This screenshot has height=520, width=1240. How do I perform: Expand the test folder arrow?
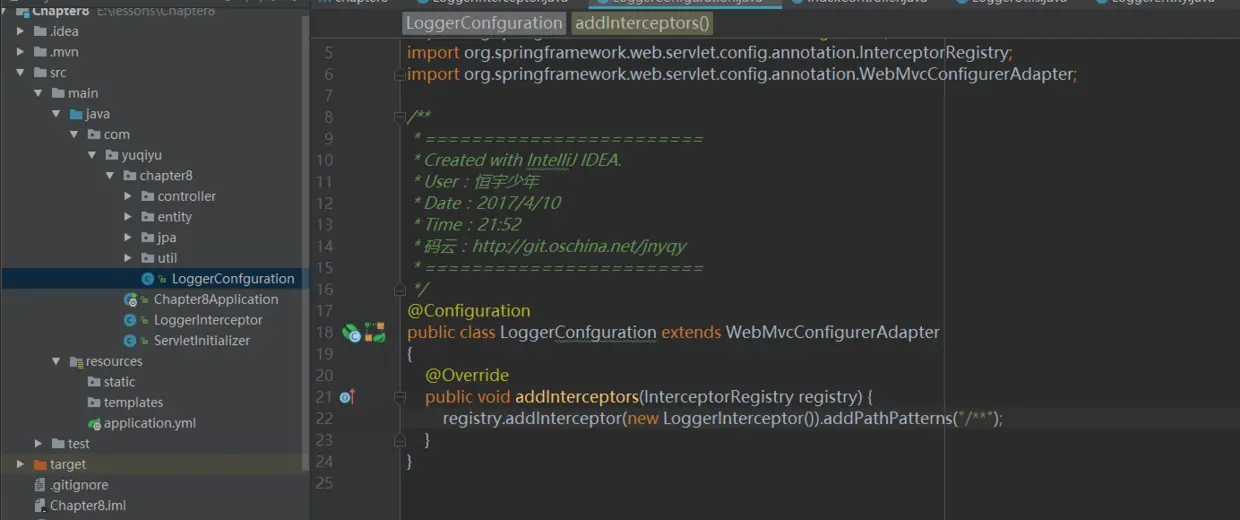pyautogui.click(x=39, y=443)
